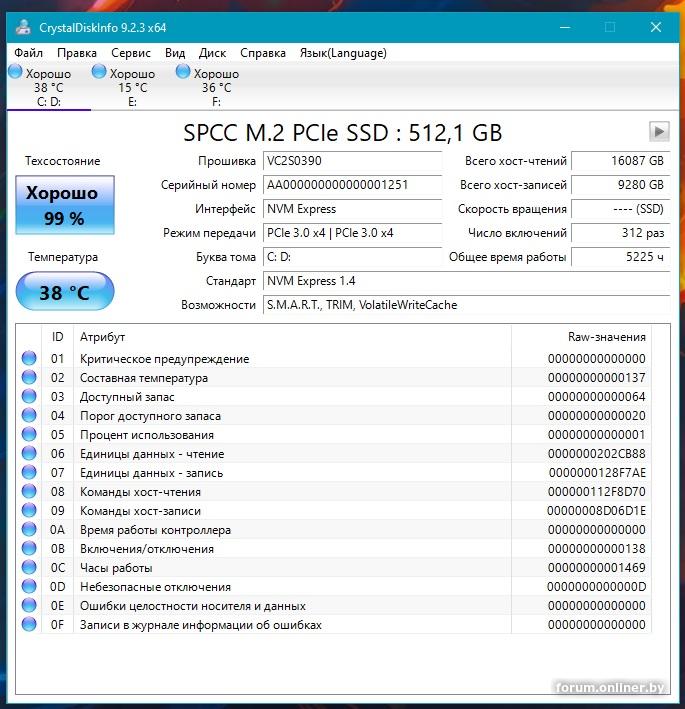Click the Raw-значения column header
The image size is (685, 709).
(606, 337)
